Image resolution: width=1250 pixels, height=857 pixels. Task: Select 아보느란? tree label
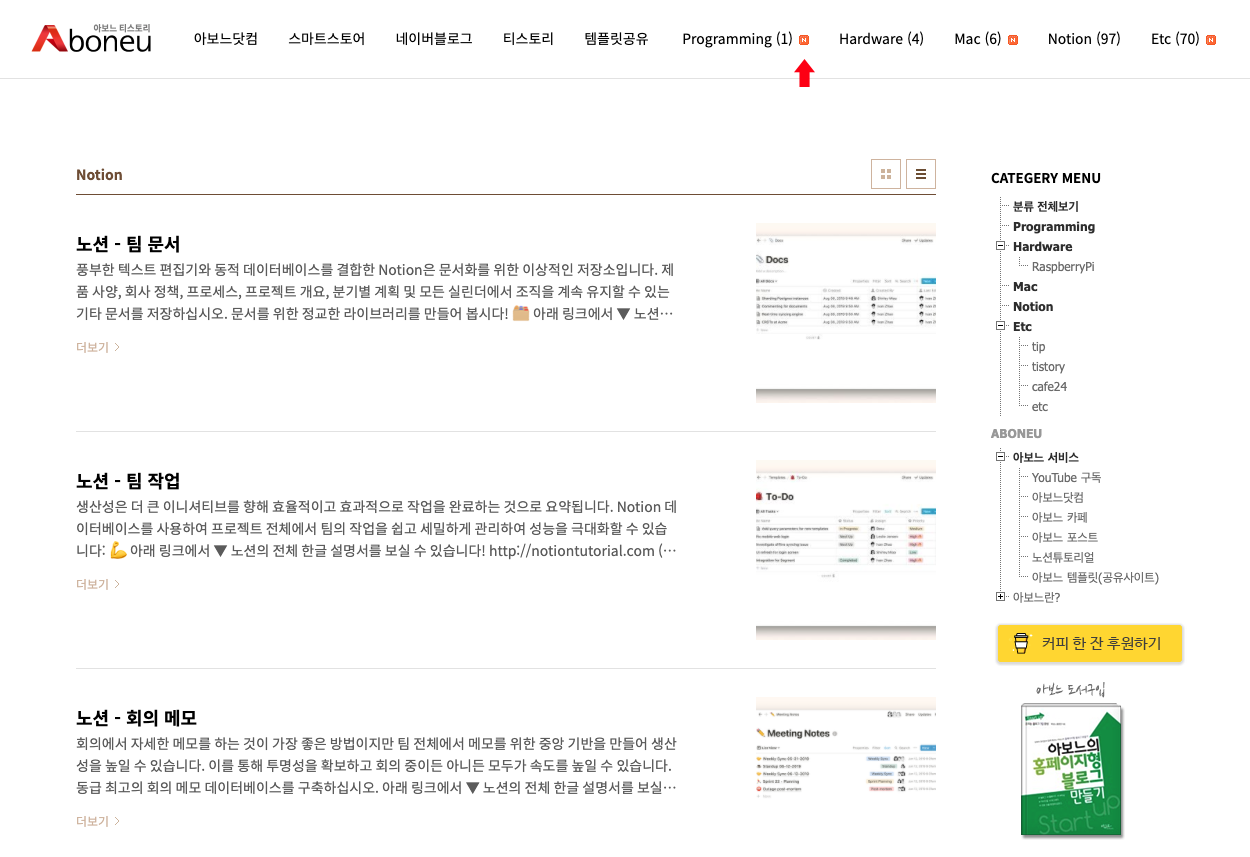(x=1036, y=597)
